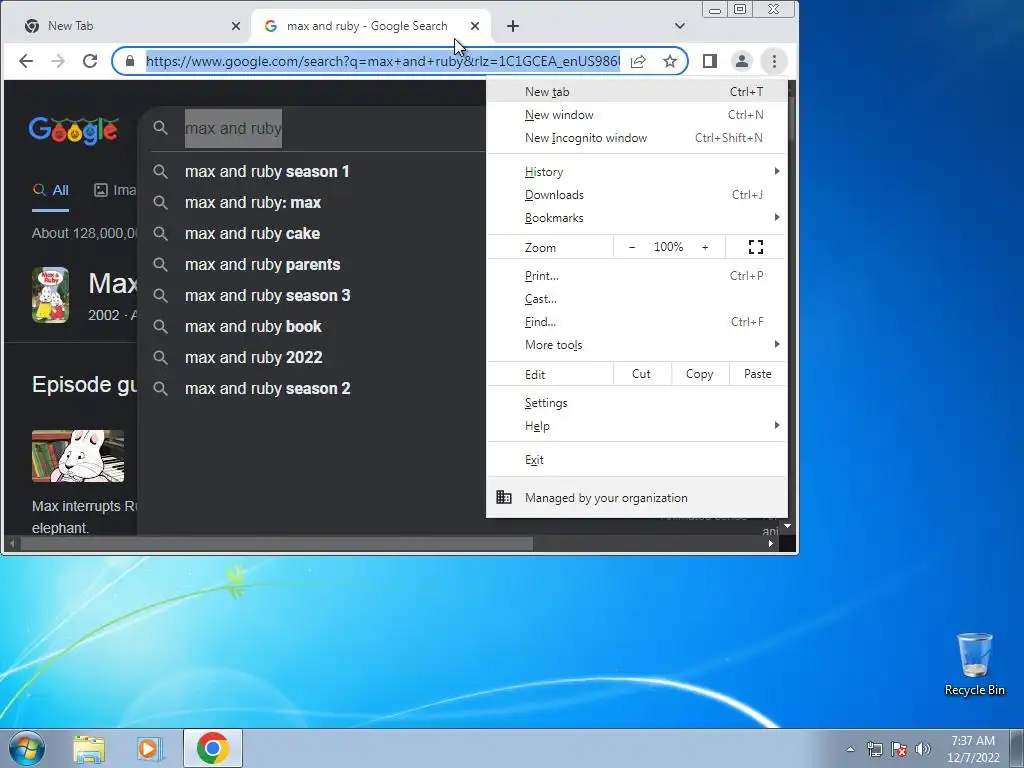This screenshot has width=1024, height=768.
Task: Click the Chrome taskbar icon
Action: click(x=212, y=748)
